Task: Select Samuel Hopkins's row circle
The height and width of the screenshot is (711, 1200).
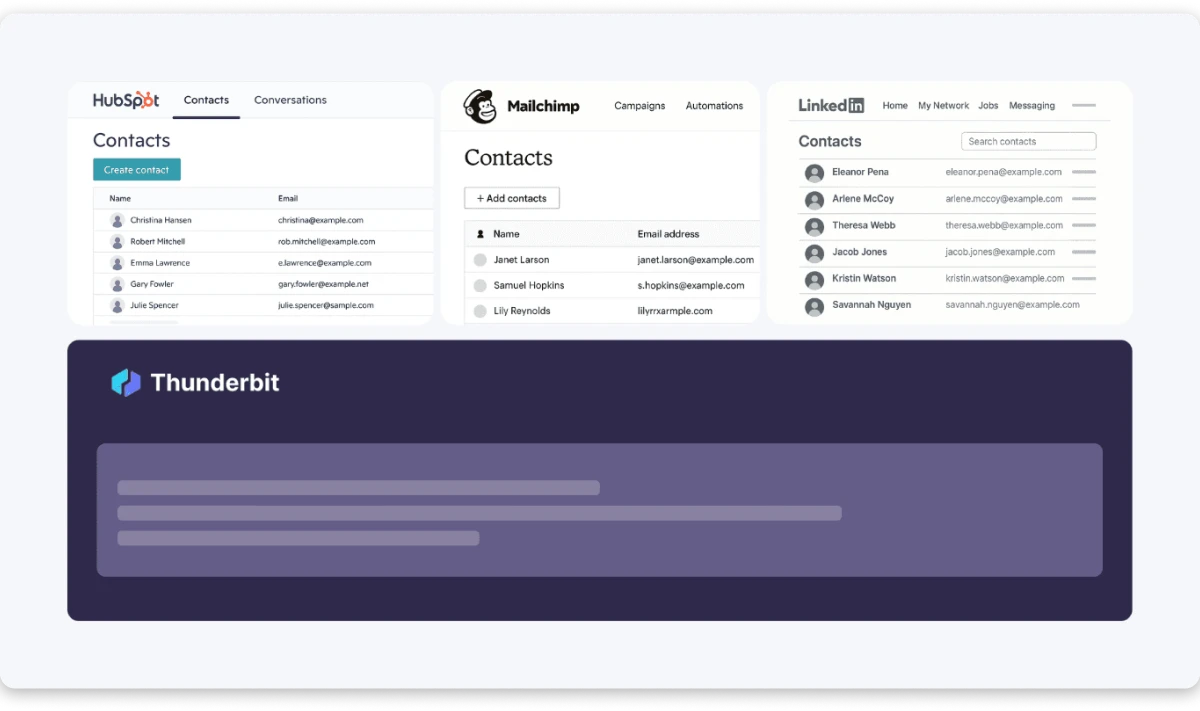Action: [480, 286]
